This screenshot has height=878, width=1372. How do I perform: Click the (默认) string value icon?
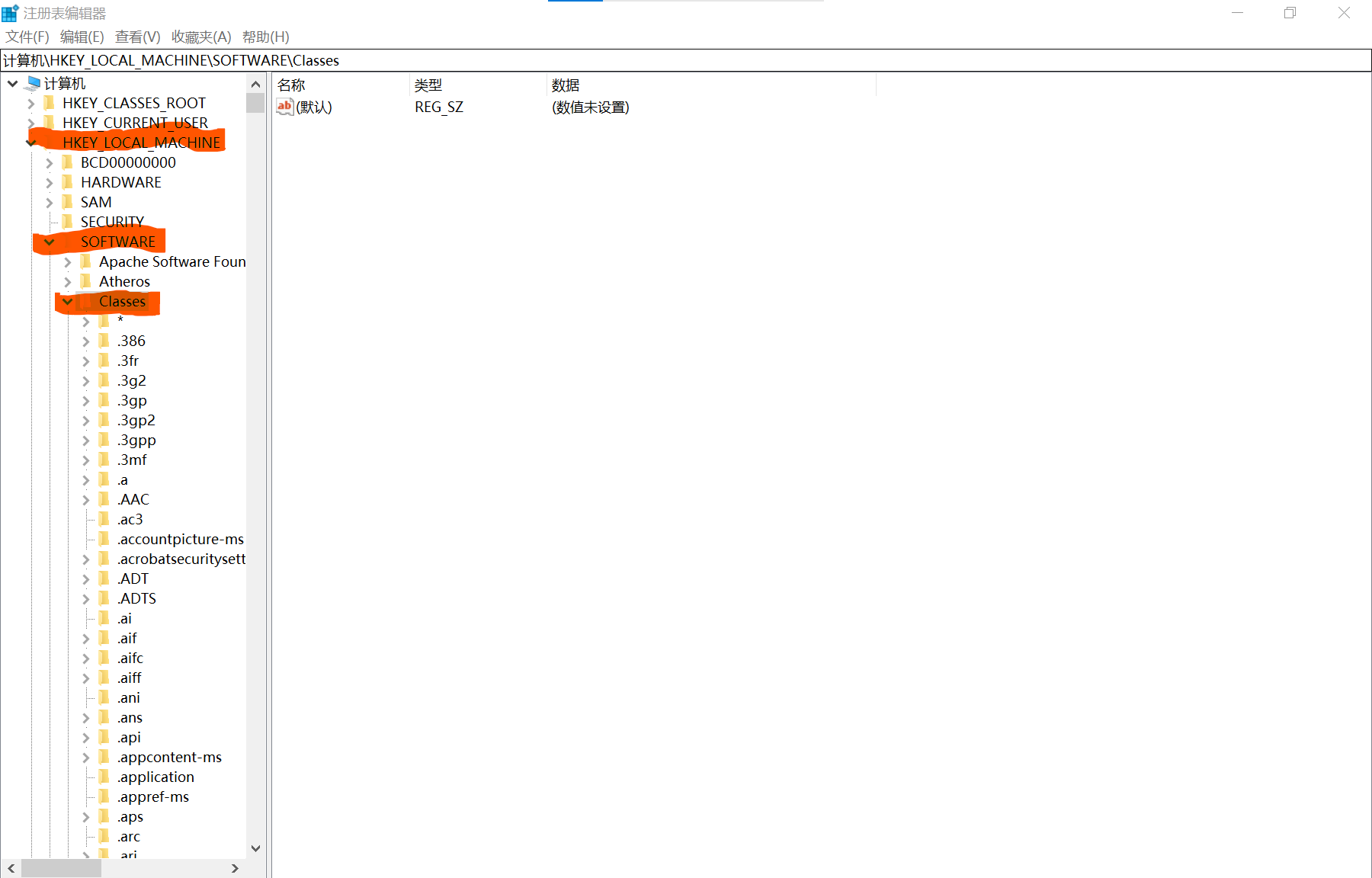point(284,107)
